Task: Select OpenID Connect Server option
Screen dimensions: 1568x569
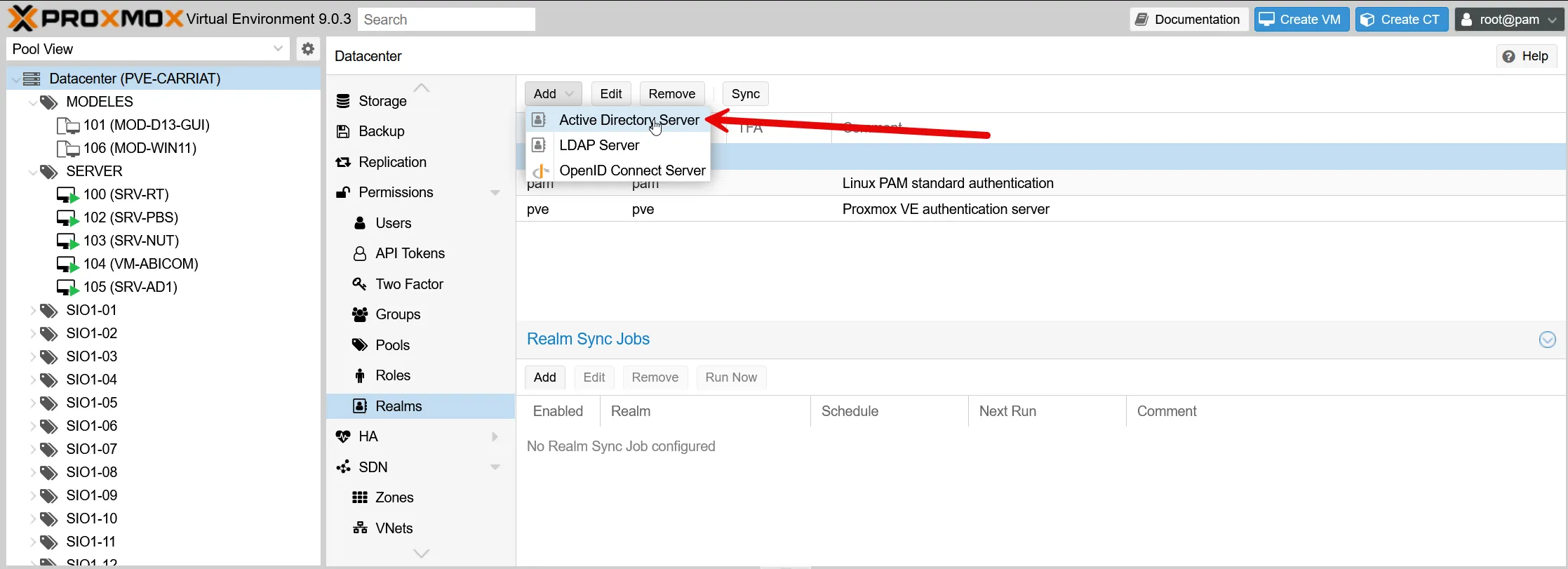Action: pyautogui.click(x=631, y=170)
